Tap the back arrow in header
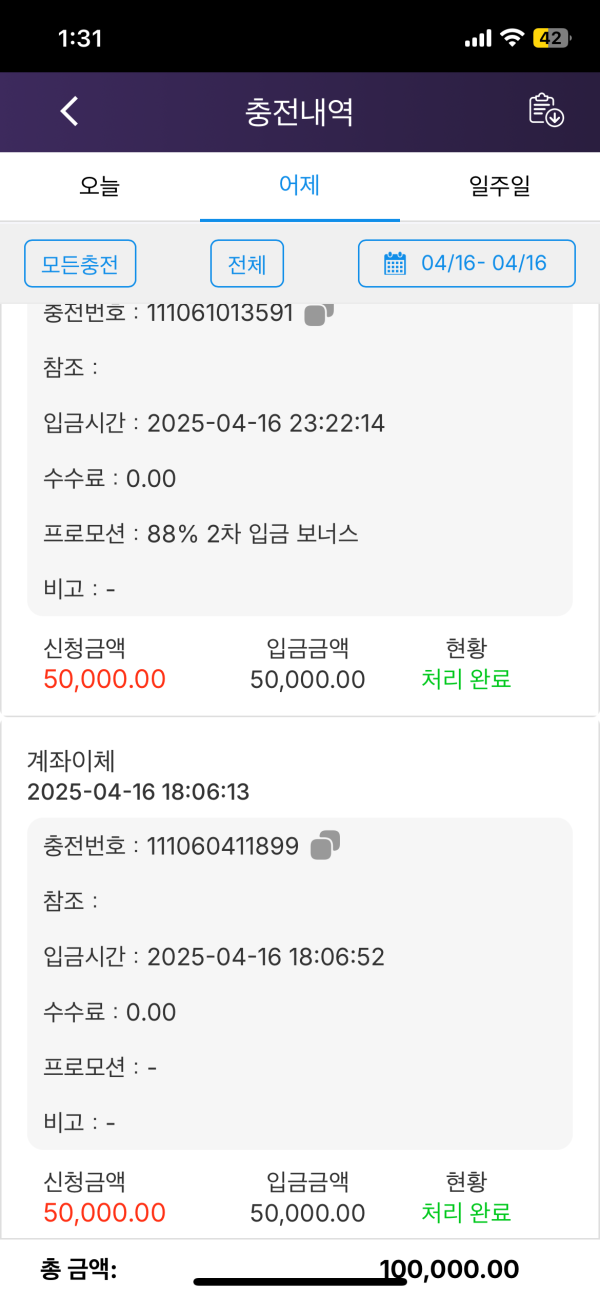This screenshot has width=600, height=1298. pyautogui.click(x=69, y=111)
